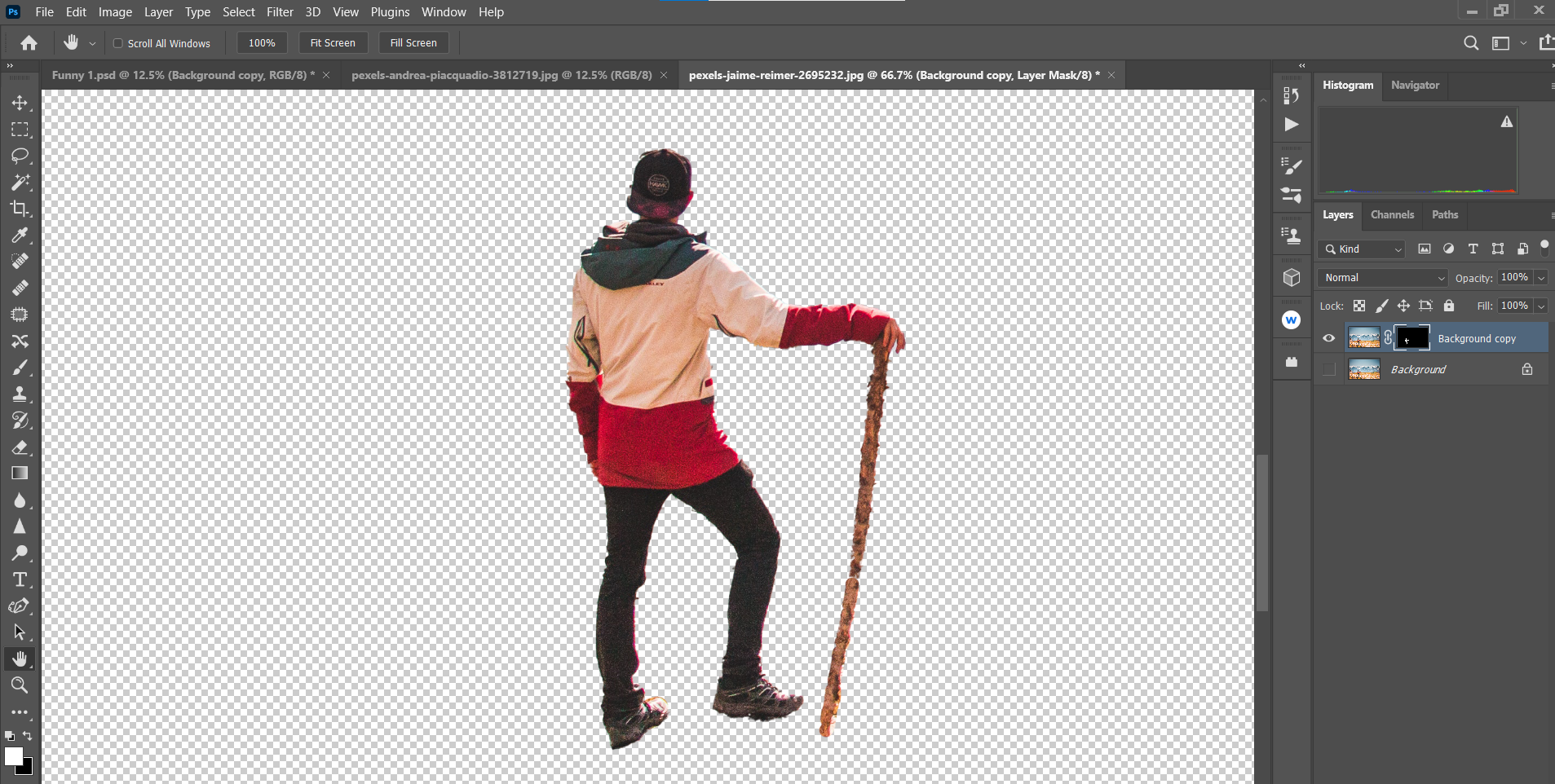Click the Background copy layer mask thumbnail
The width and height of the screenshot is (1555, 784).
click(1412, 337)
